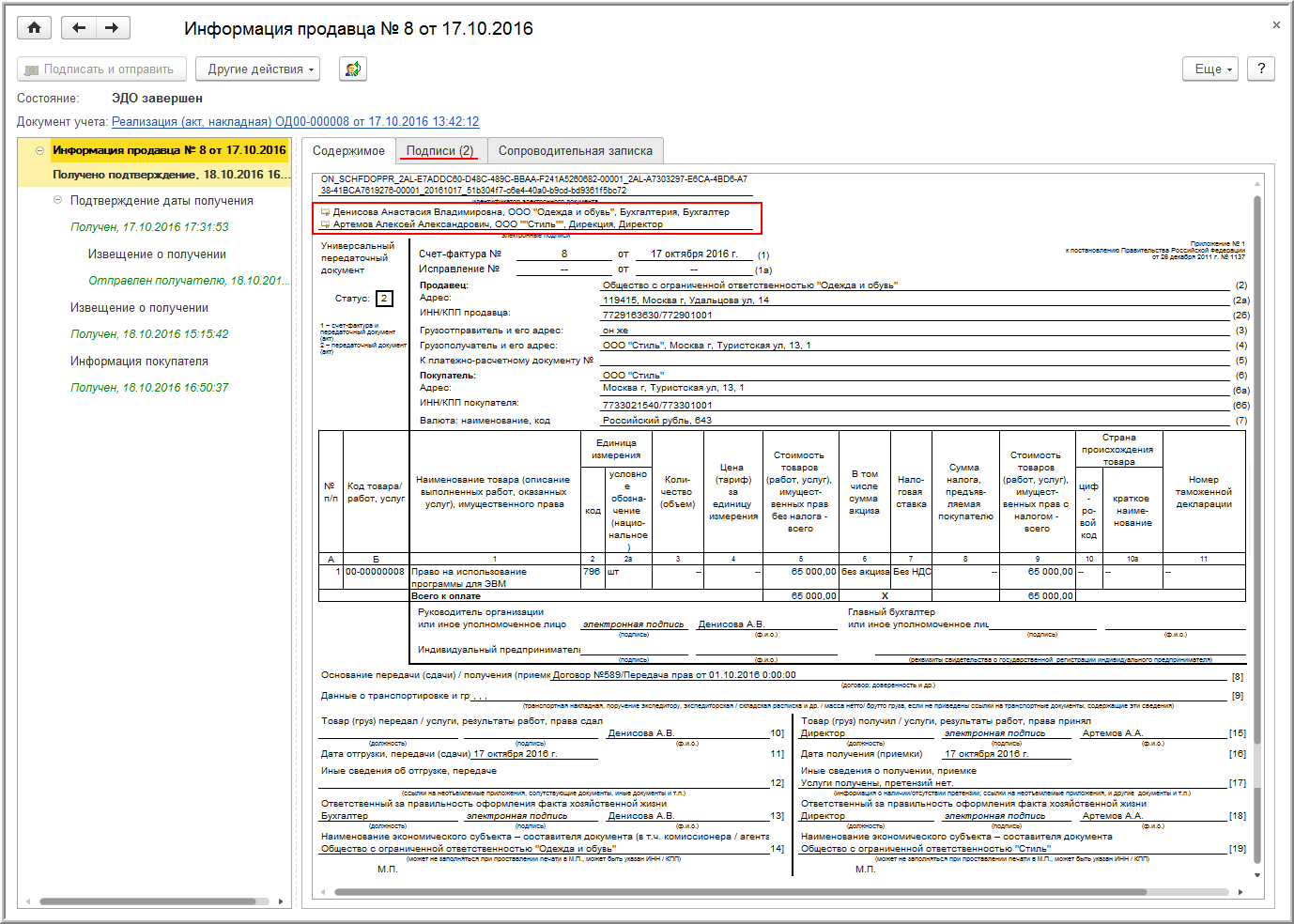Click status Отправлен получателю, 18.10.201...
Viewport: 1294px width, 924px height.
189,281
